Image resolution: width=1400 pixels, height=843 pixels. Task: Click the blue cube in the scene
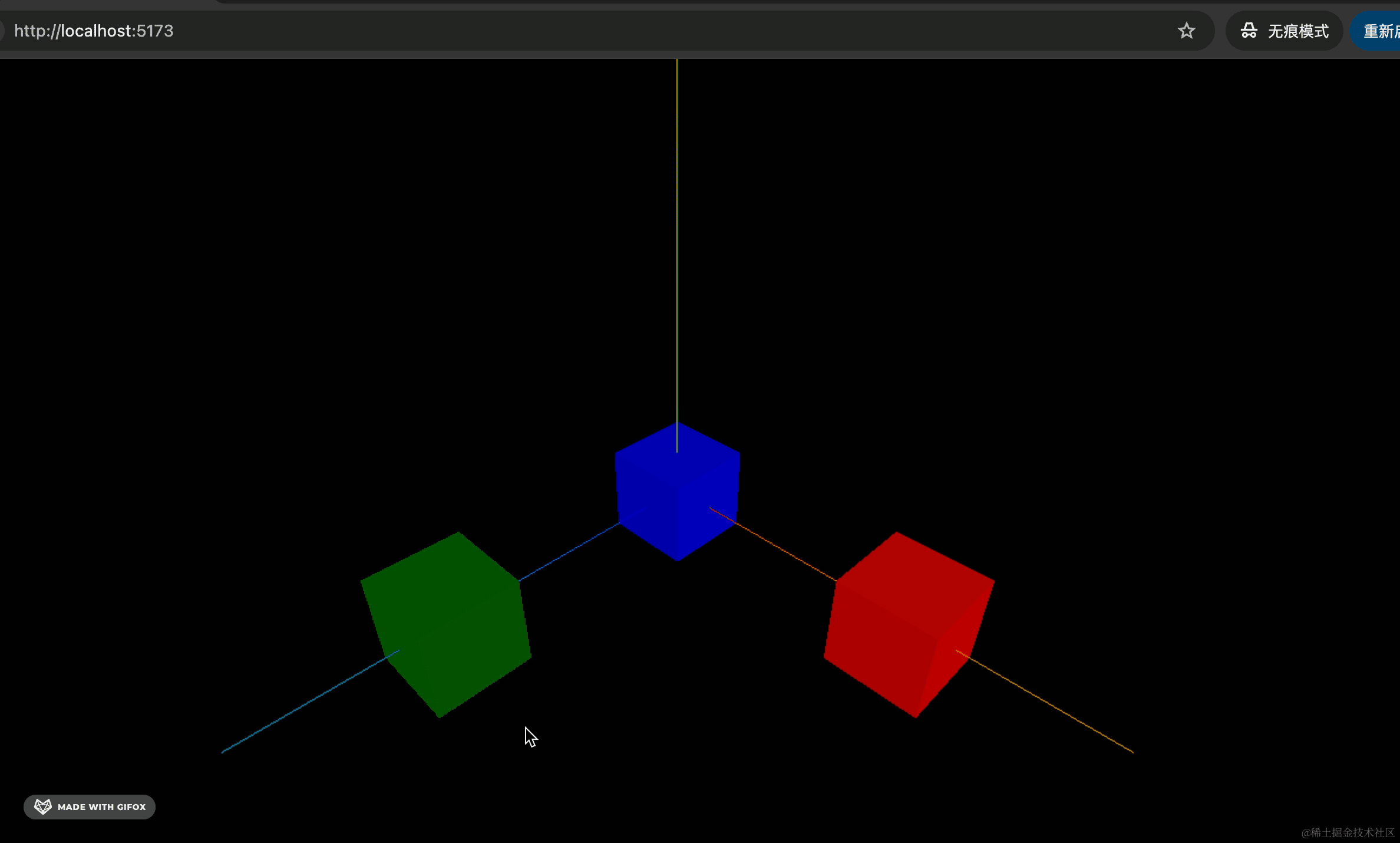(677, 492)
